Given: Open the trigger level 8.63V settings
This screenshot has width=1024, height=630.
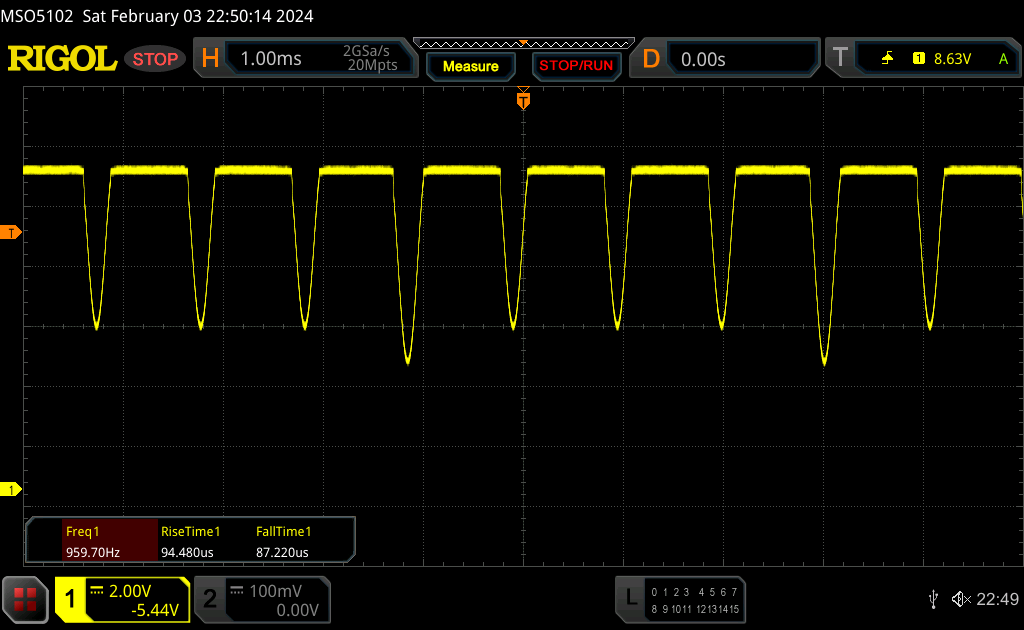Looking at the screenshot, I should tap(952, 59).
